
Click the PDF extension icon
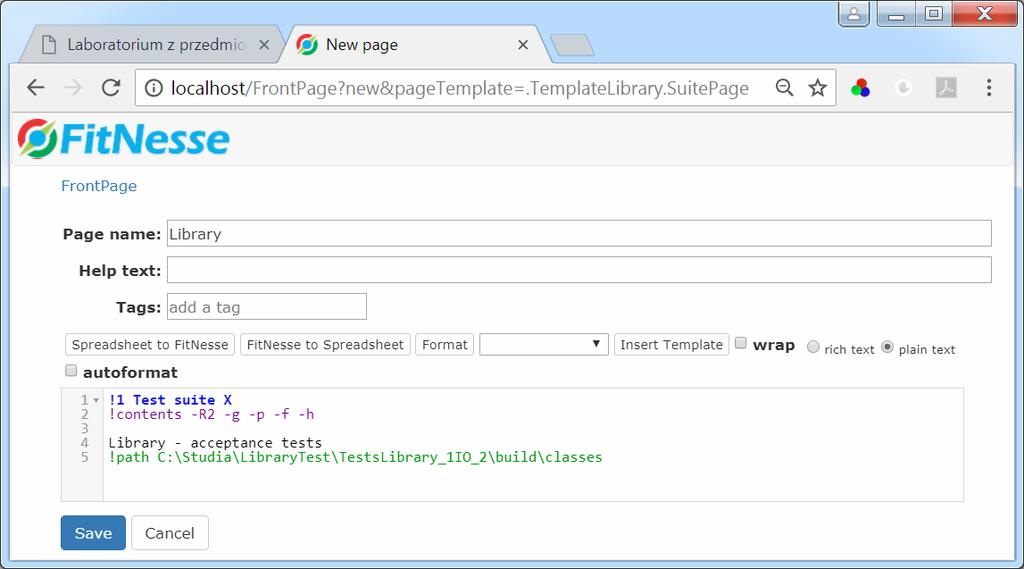tap(946, 88)
